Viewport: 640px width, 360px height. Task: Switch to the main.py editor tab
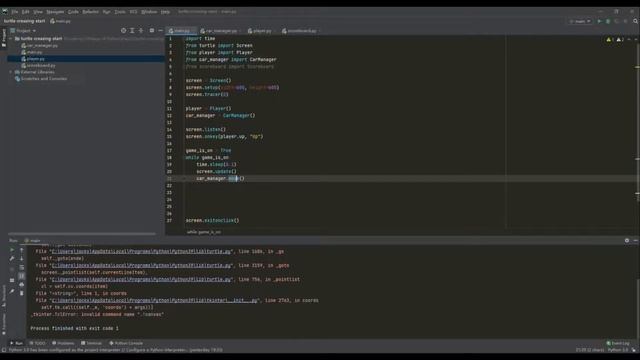point(181,31)
